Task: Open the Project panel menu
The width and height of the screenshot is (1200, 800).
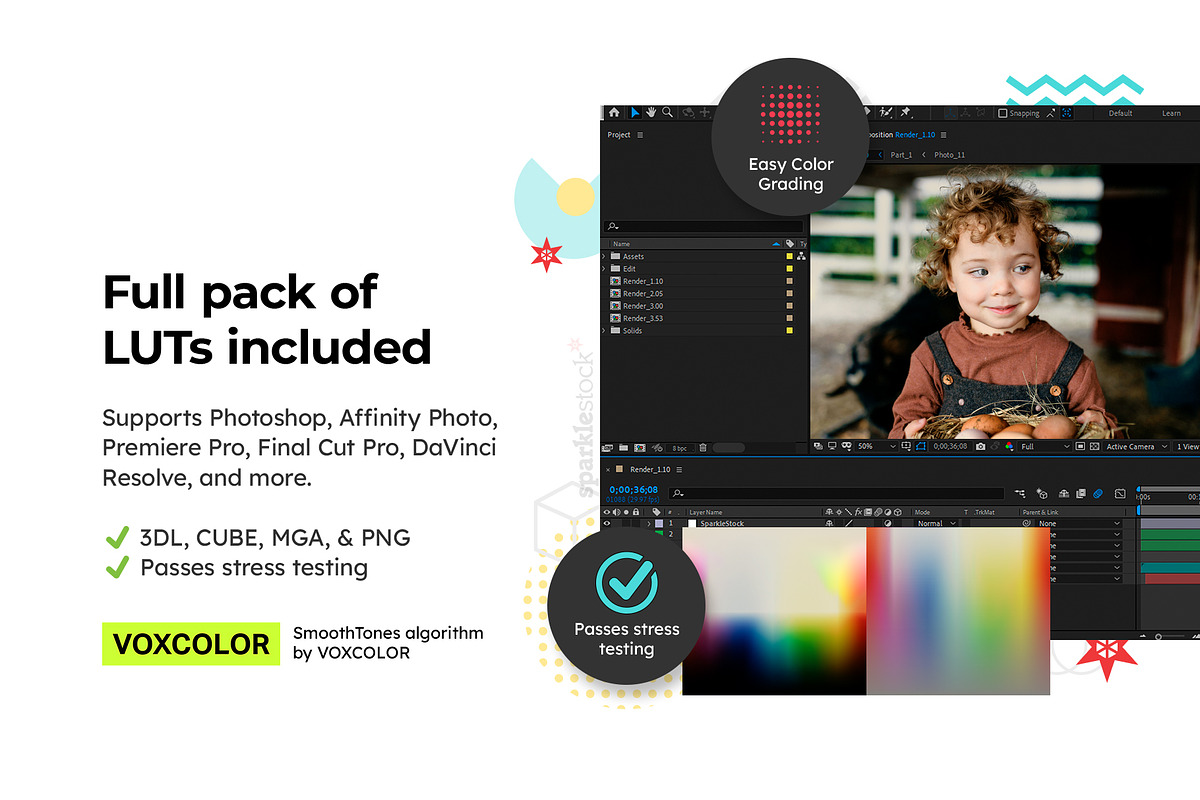Action: 640,135
